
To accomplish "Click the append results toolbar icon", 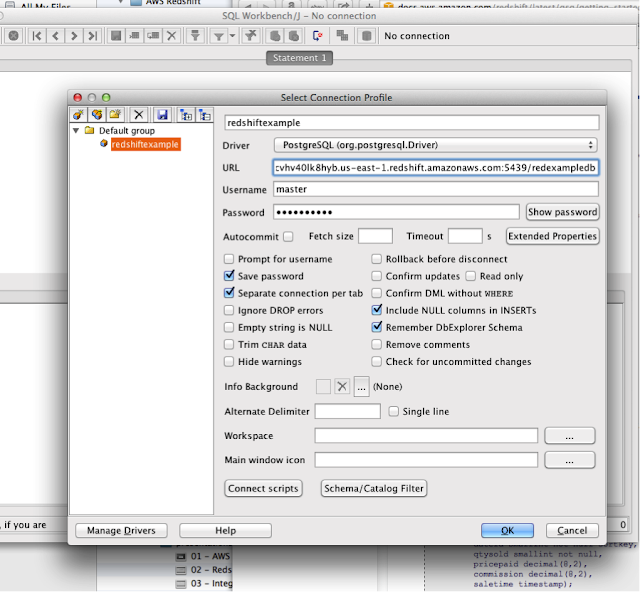I will pyautogui.click(x=342, y=36).
